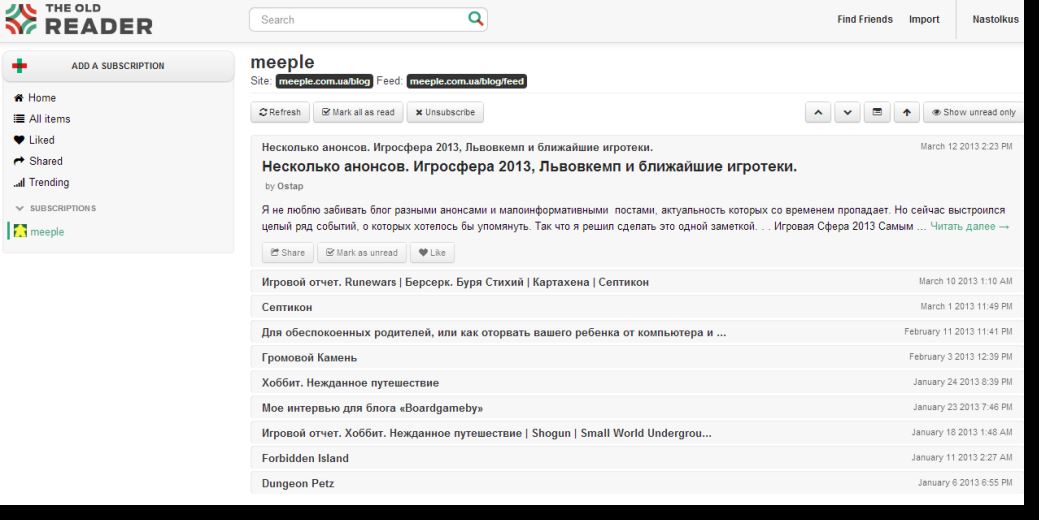
Task: Open Find Friends
Action: pos(865,19)
